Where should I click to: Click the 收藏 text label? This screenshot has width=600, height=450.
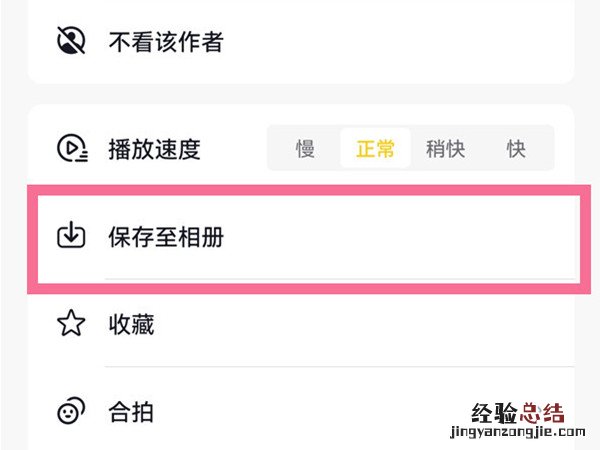coord(131,324)
